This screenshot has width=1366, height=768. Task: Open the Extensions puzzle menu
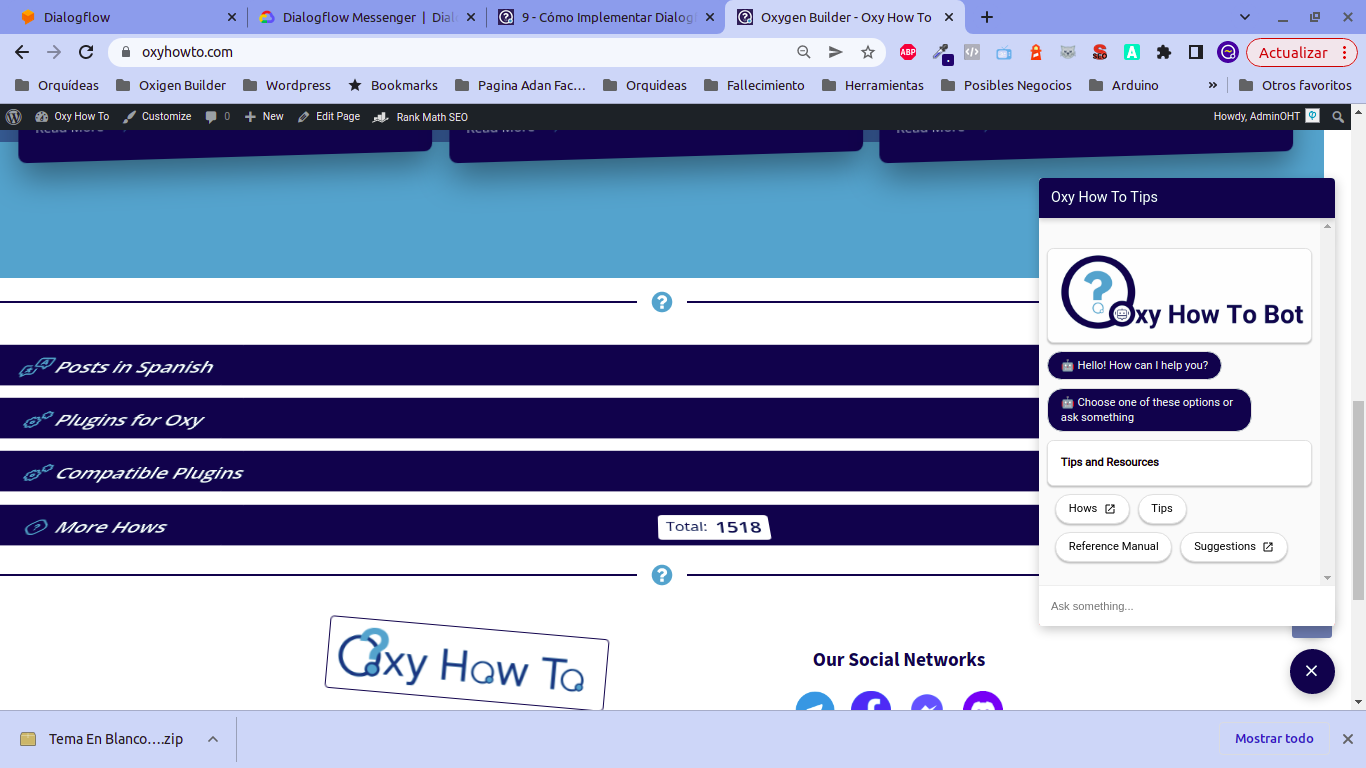[x=1164, y=52]
